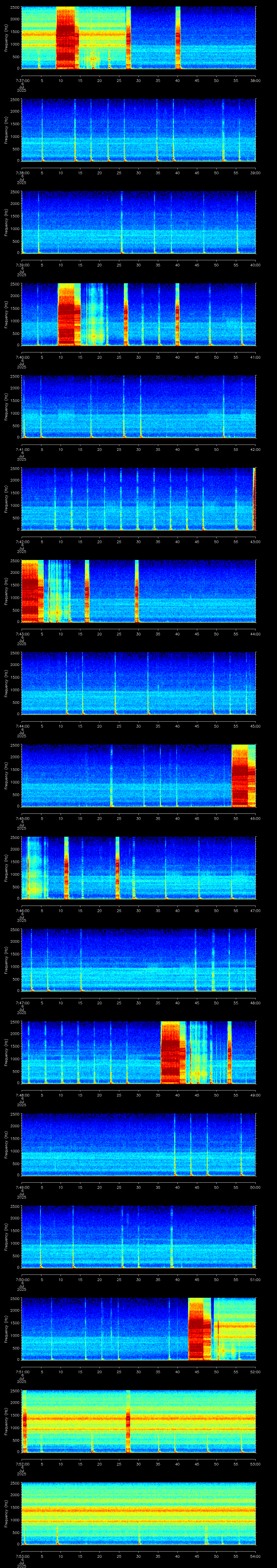277x1568 pixels.
Task: Click the 46:00 end time label
Action: 255,818
